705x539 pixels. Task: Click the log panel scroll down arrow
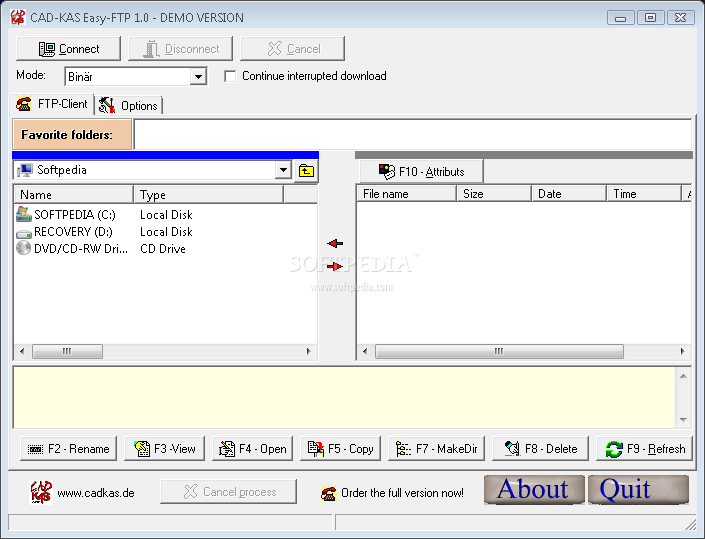tap(683, 419)
